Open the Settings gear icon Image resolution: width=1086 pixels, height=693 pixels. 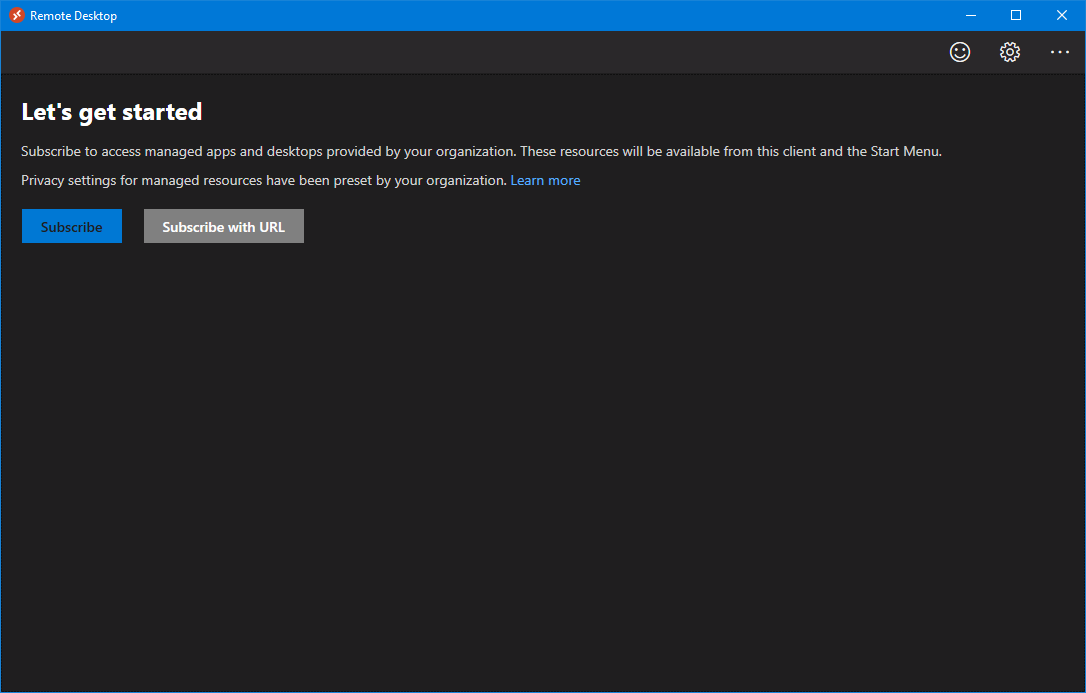coord(1010,52)
